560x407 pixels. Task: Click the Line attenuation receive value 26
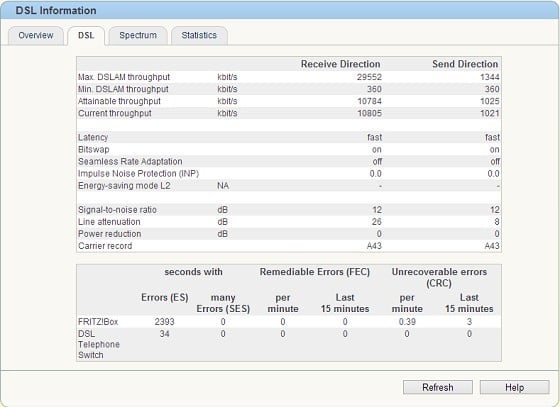[376, 222]
